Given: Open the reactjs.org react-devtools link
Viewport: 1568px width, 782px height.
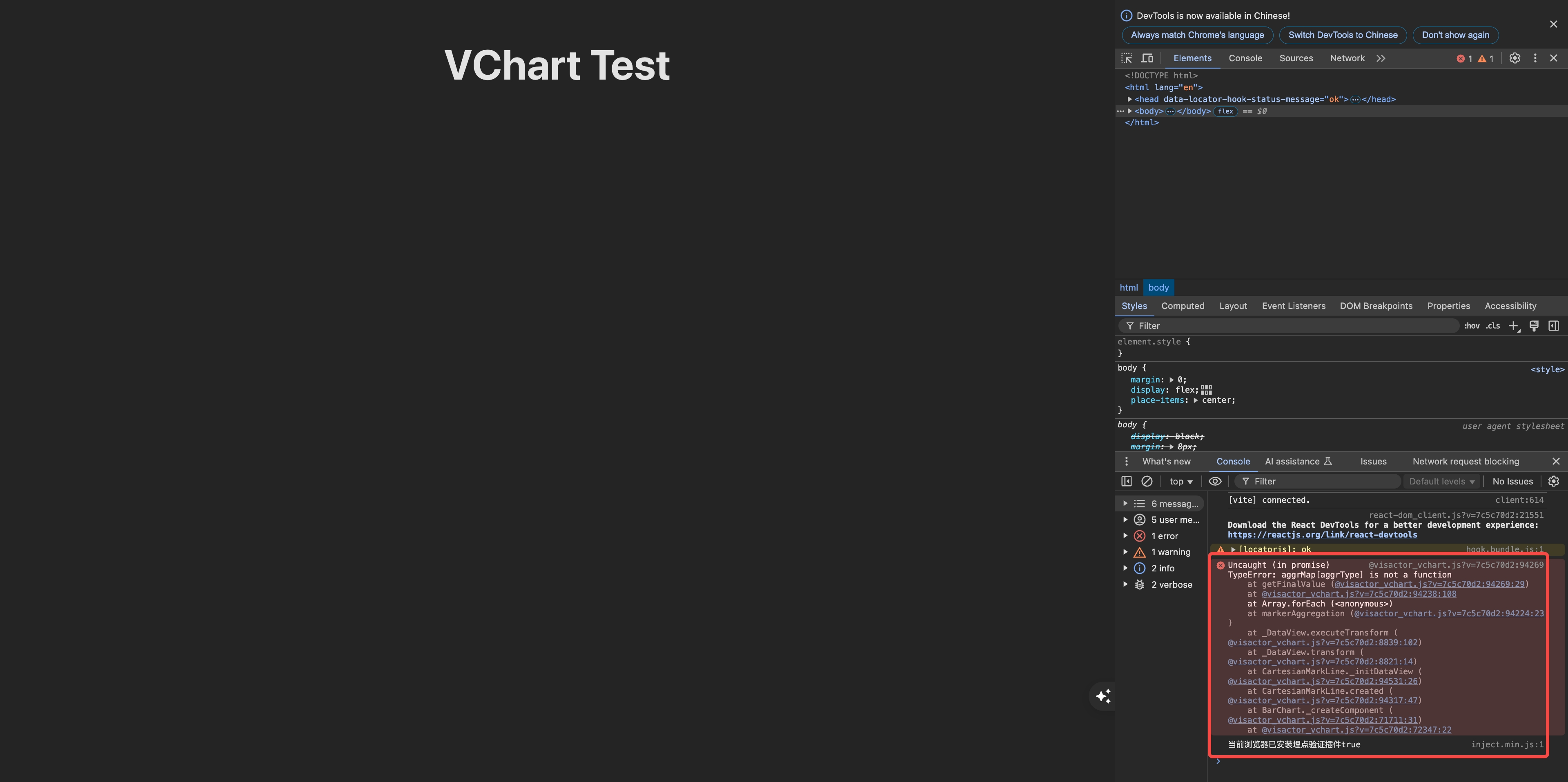Looking at the screenshot, I should [x=1322, y=535].
